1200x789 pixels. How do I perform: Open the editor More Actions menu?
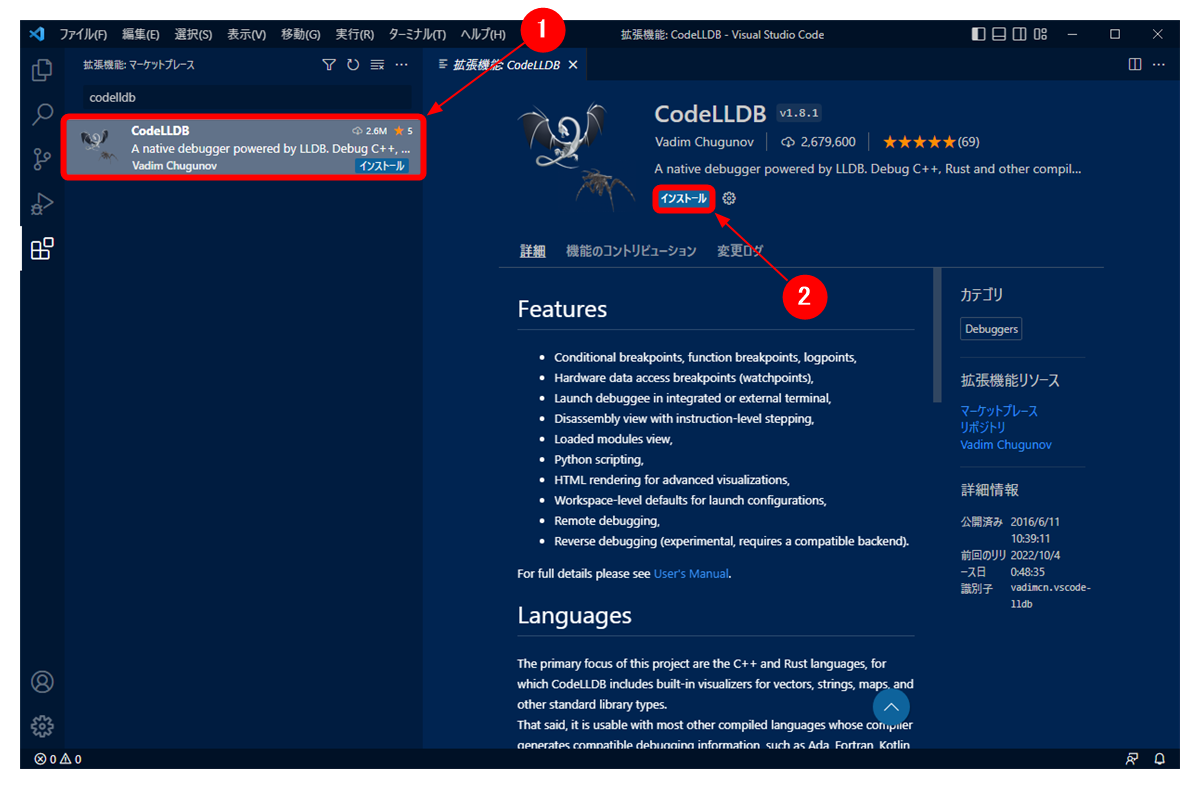point(1158,64)
